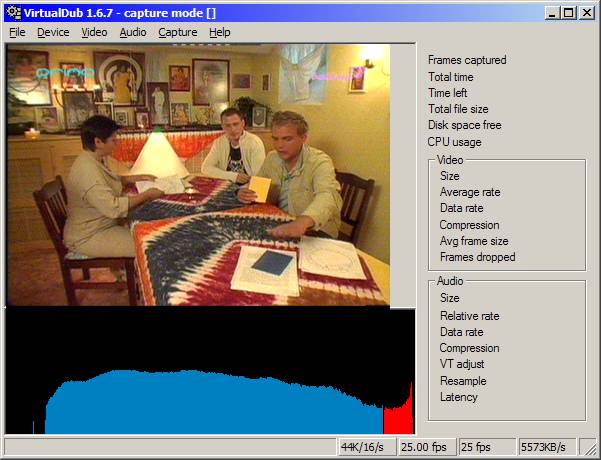Viewport: 601px width, 460px height.
Task: Click Latency in the Audio panel
Action: (458, 397)
